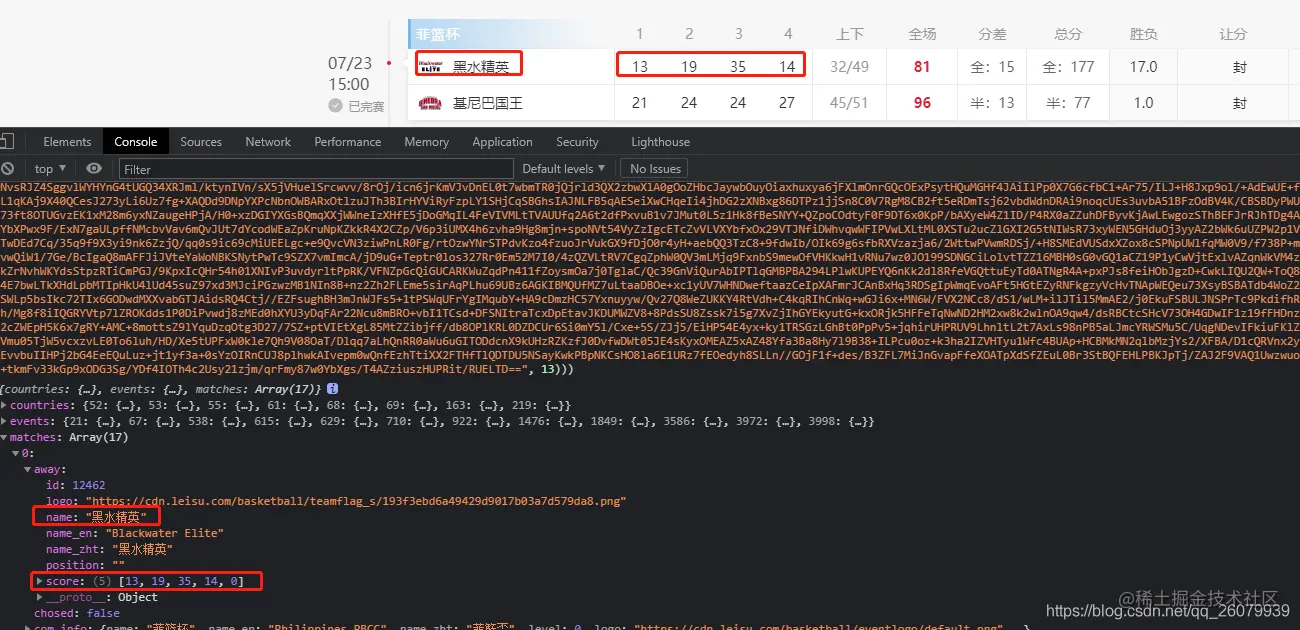Click the 已完赛 status check icon
The width and height of the screenshot is (1300, 630).
coord(335,106)
